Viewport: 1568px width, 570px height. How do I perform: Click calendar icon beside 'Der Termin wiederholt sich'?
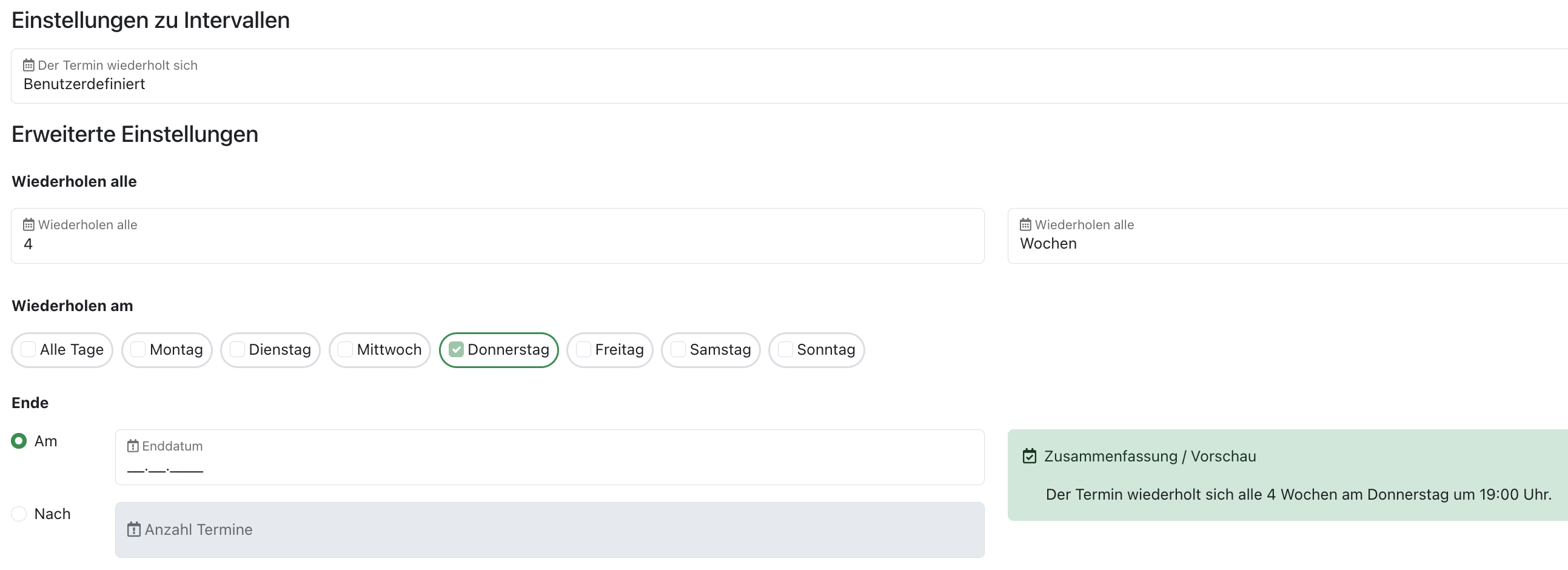click(x=28, y=65)
